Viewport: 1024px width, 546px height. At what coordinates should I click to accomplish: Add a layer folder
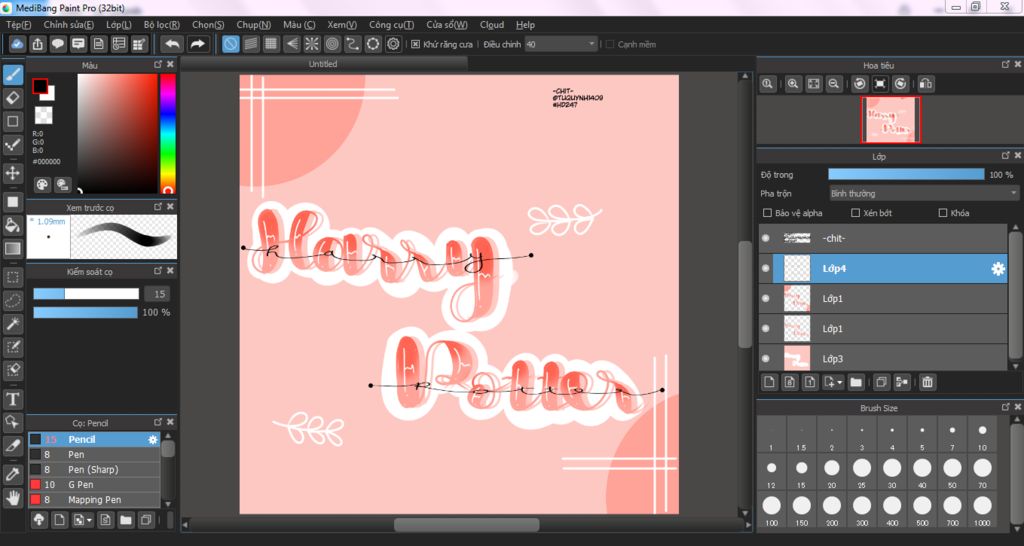pos(856,382)
